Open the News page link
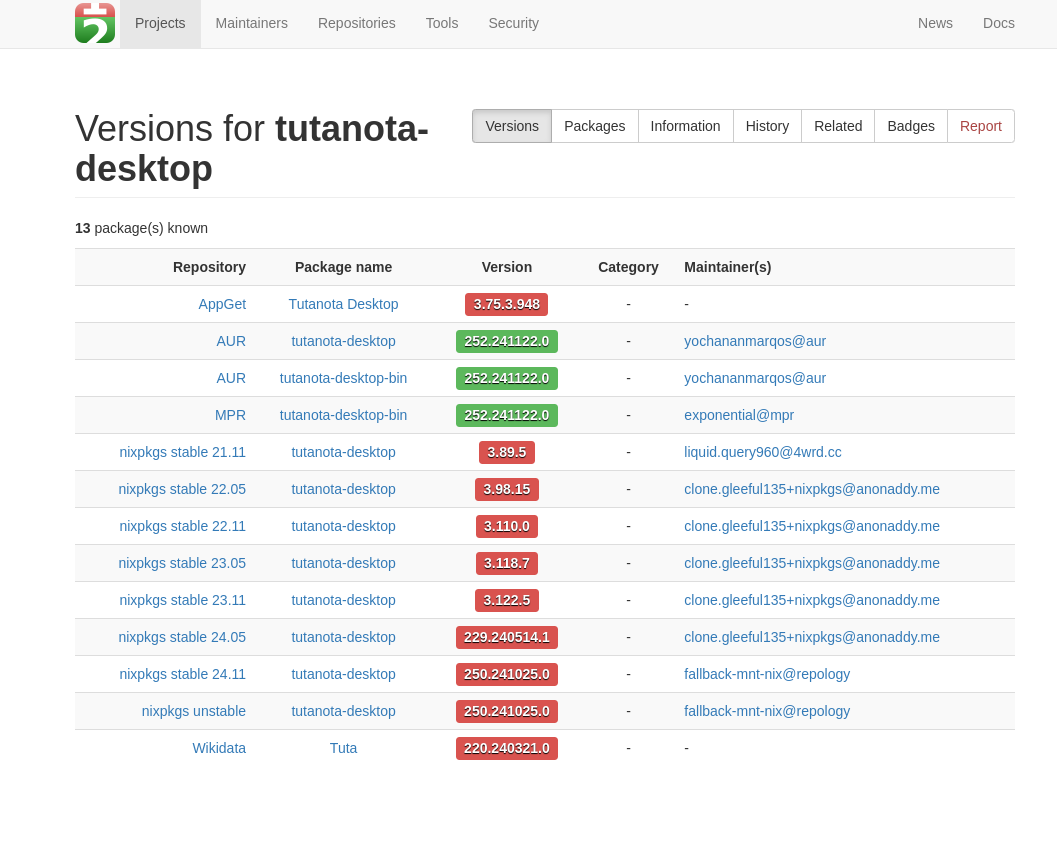Viewport: 1057px width, 844px height. [935, 23]
